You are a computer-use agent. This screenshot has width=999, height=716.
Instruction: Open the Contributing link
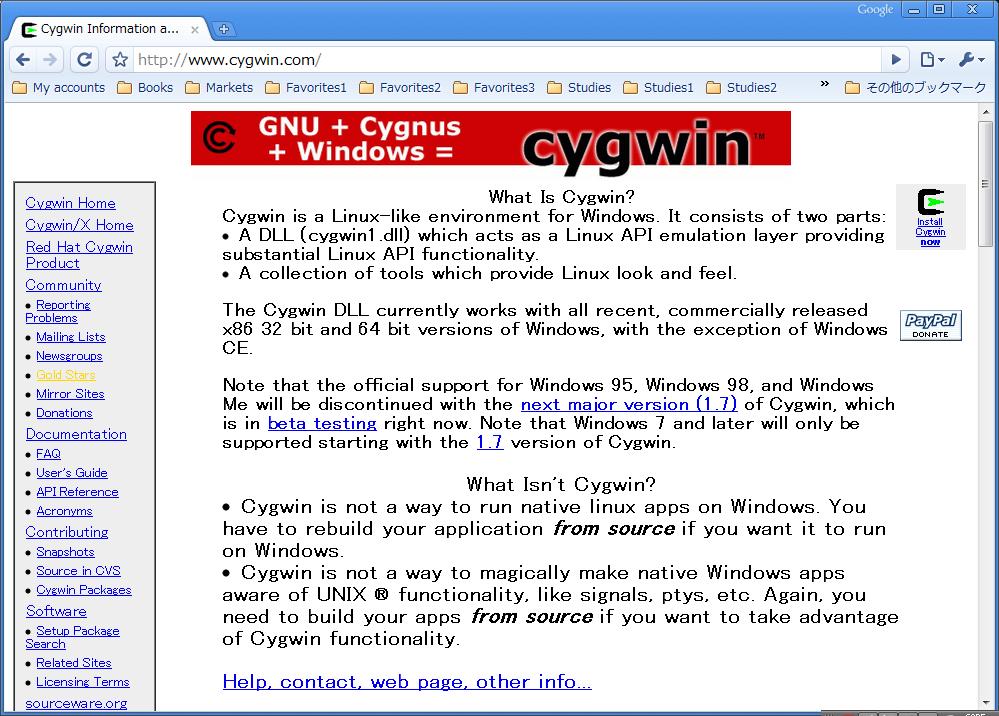[x=67, y=532]
